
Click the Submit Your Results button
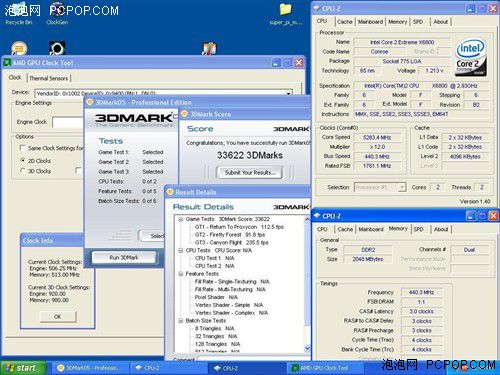(249, 172)
